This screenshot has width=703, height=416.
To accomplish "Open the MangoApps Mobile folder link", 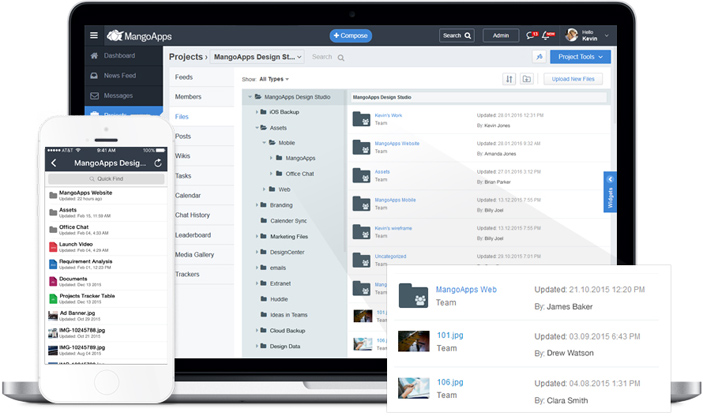I will tap(395, 200).
